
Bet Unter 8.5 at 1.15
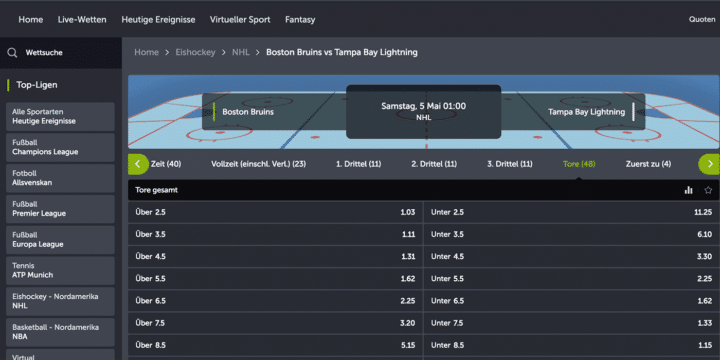(x=571, y=345)
